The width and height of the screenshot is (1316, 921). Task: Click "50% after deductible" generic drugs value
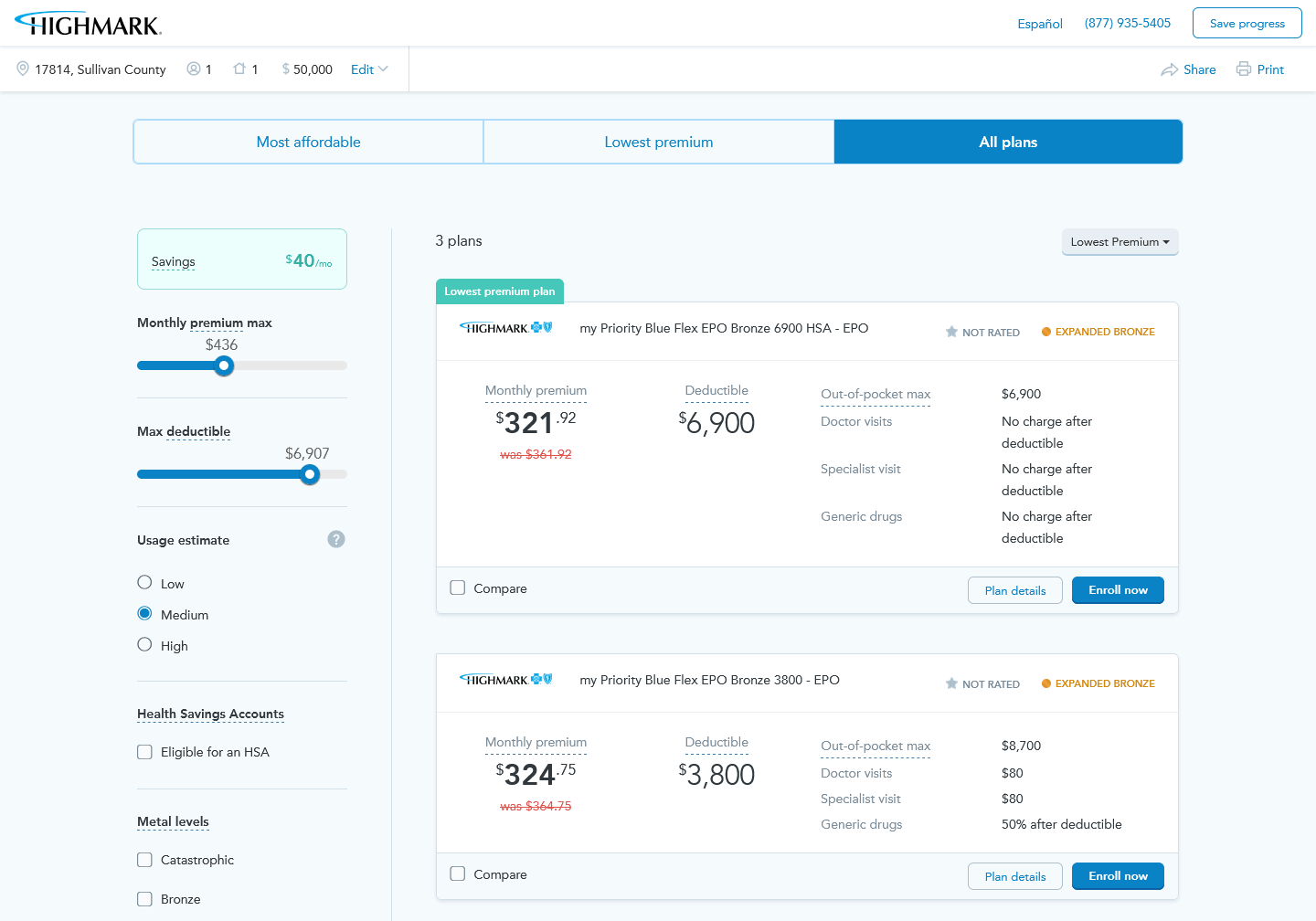(x=1061, y=824)
